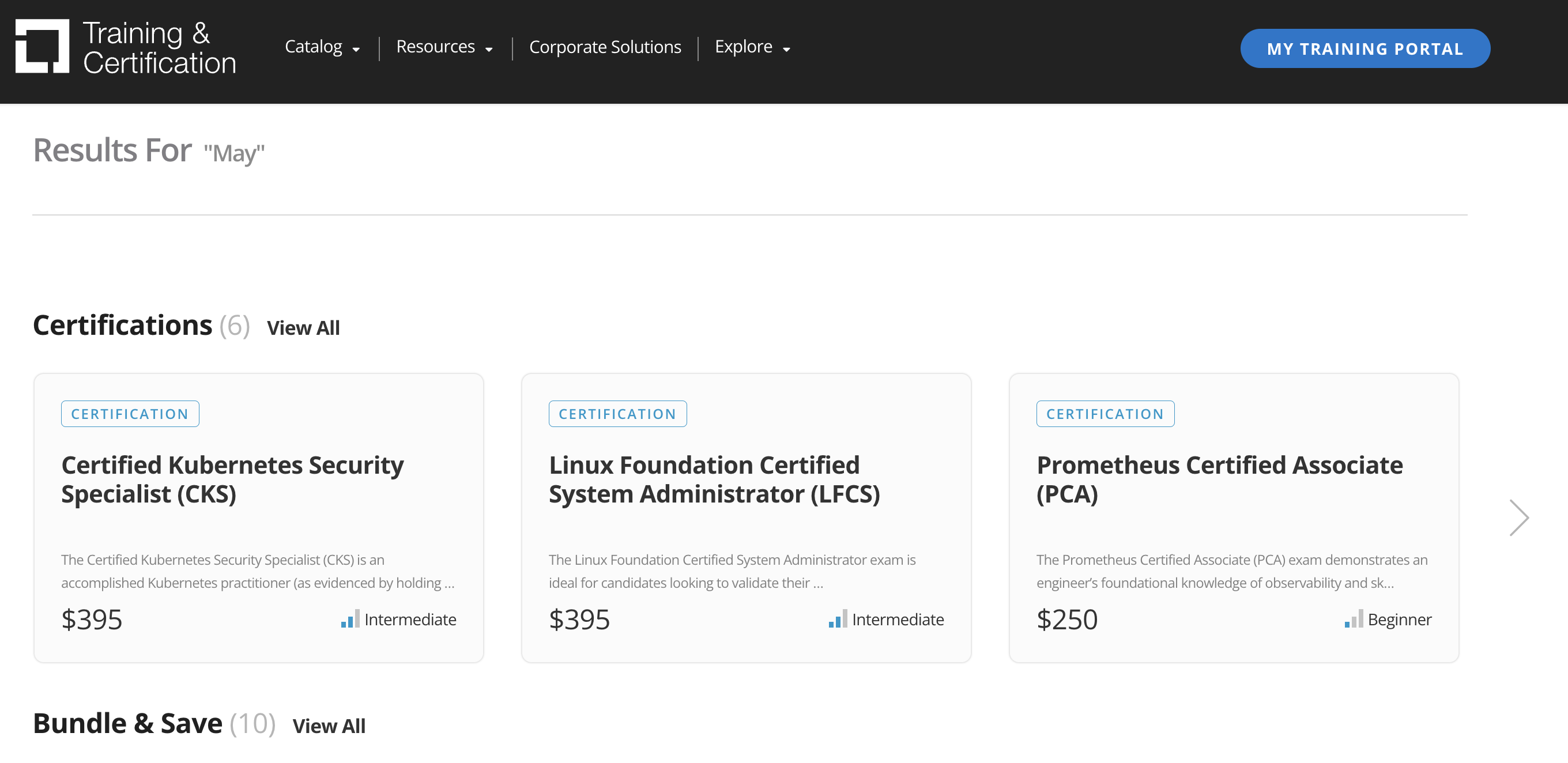Expand the Explore dropdown menu
The width and height of the screenshot is (1568, 763).
point(752,47)
